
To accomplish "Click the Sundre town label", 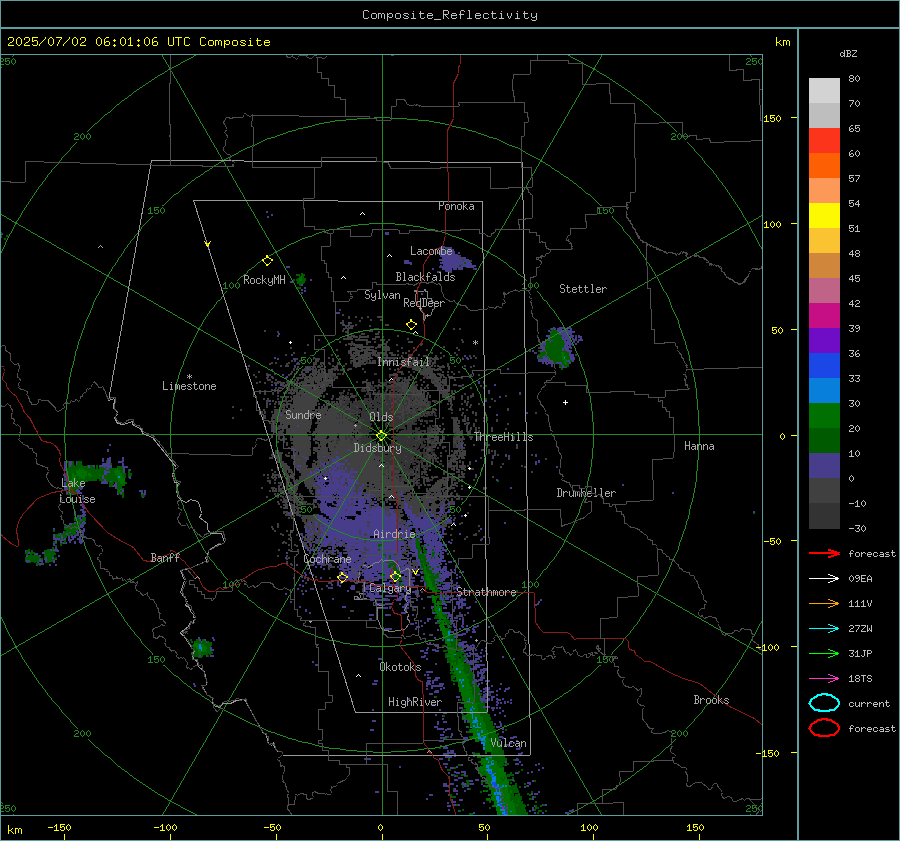I will point(303,414).
